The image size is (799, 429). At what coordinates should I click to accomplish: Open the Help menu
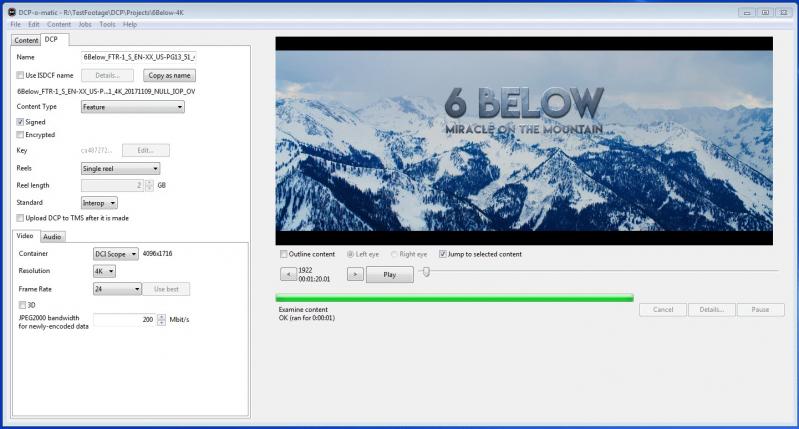click(130, 24)
